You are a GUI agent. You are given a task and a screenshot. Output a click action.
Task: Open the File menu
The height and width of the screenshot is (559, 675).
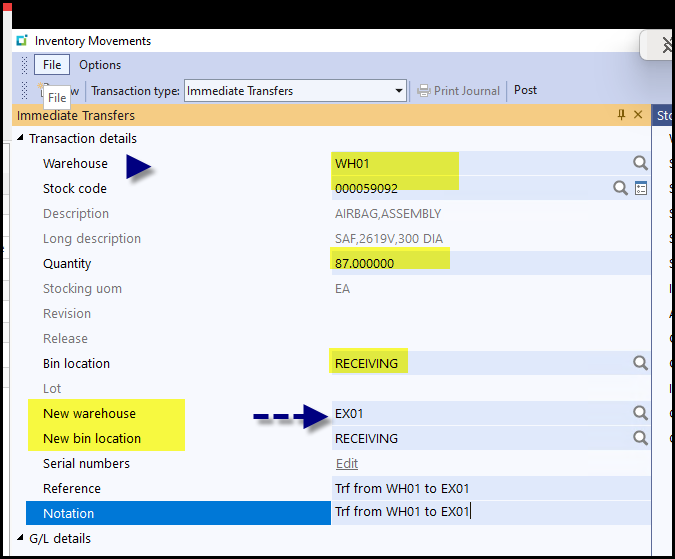52,65
